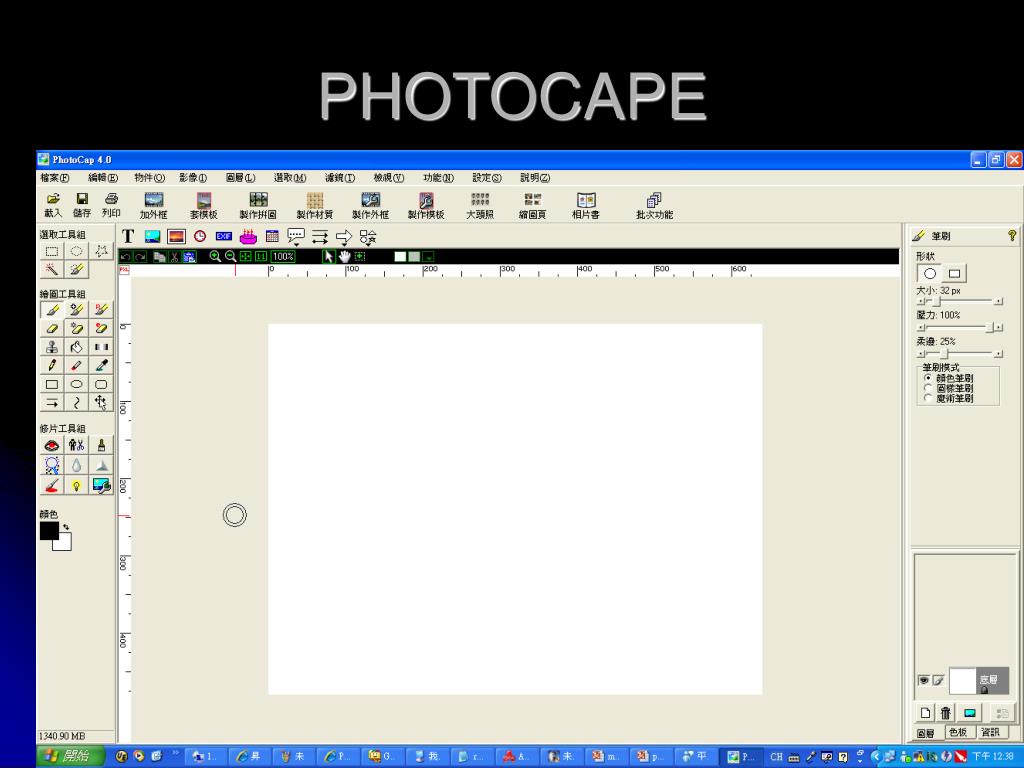This screenshot has width=1024, height=768.
Task: Click the yellow brush help question icon
Action: pyautogui.click(x=1012, y=236)
